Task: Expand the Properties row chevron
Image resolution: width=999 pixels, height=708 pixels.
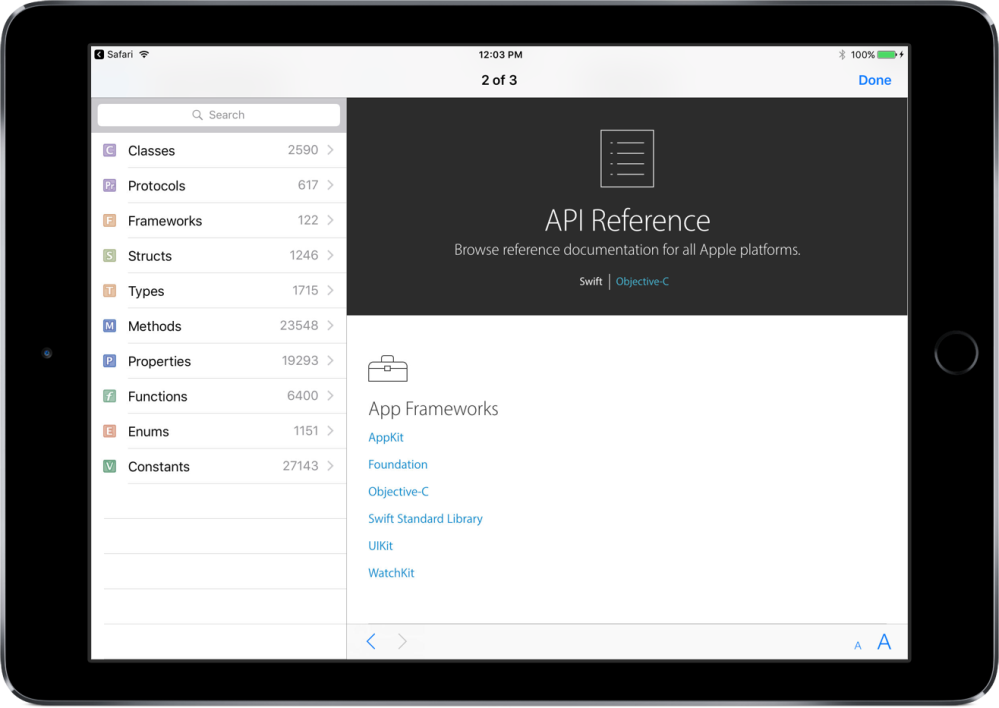Action: pyautogui.click(x=330, y=361)
